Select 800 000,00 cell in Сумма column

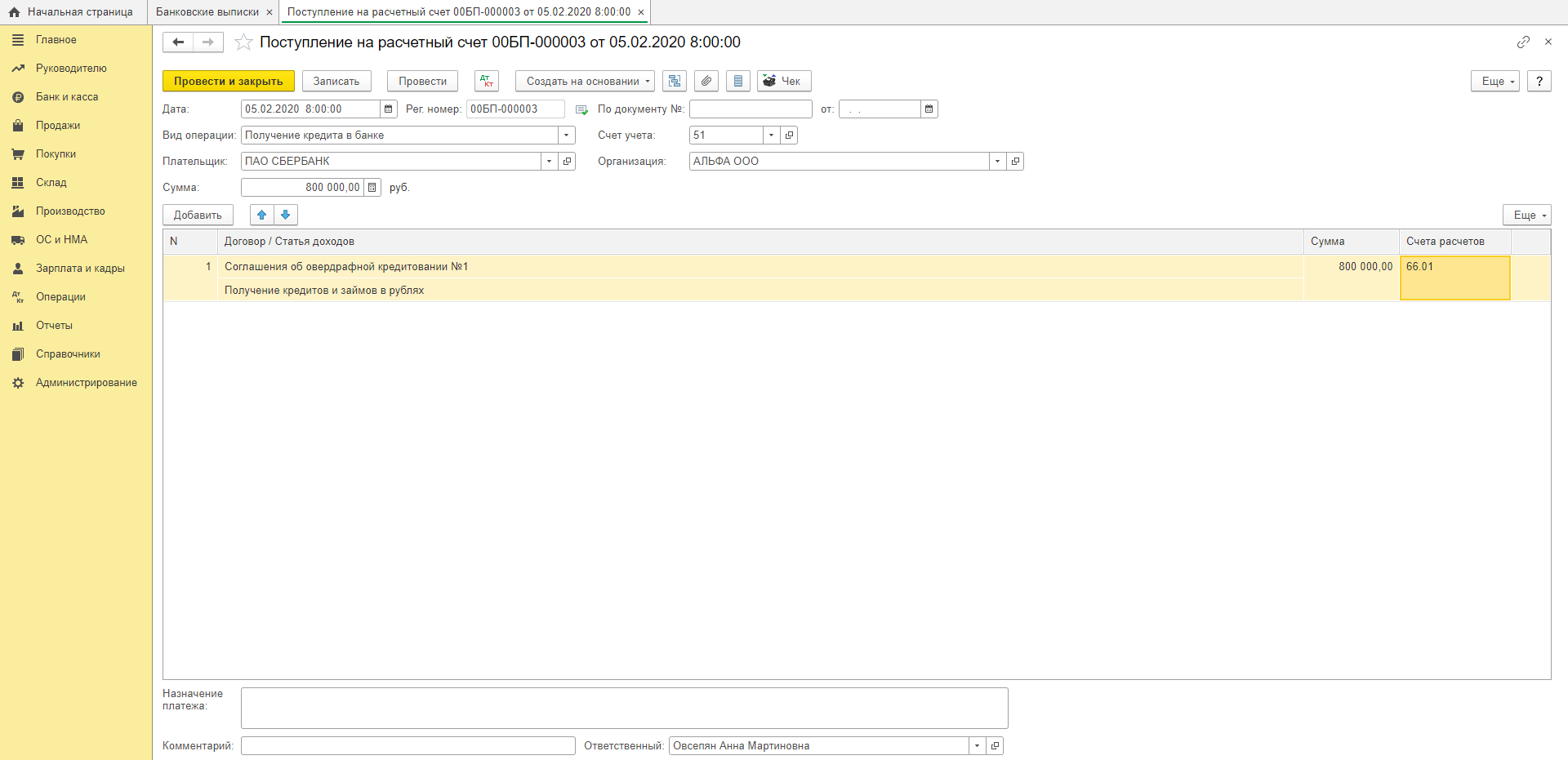pos(1352,278)
